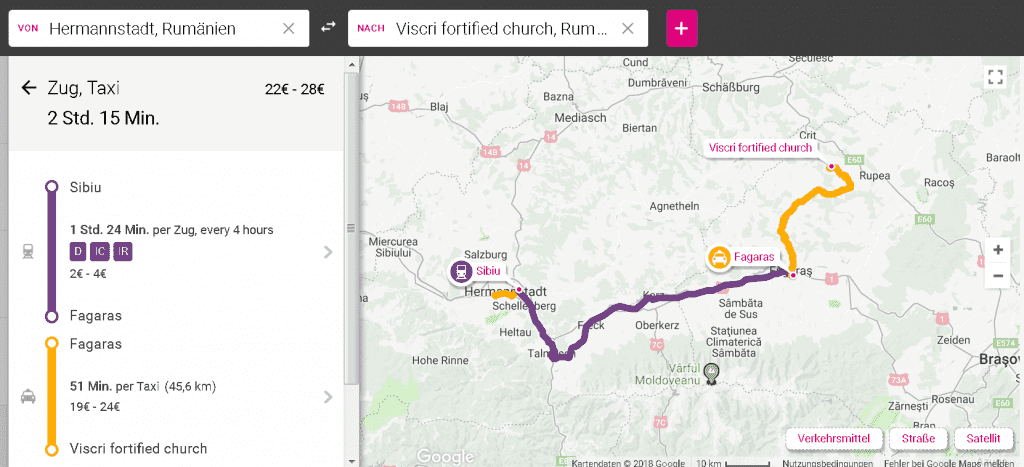The width and height of the screenshot is (1024, 467).
Task: Clear the Hermannstadt origin field
Action: pos(289,28)
